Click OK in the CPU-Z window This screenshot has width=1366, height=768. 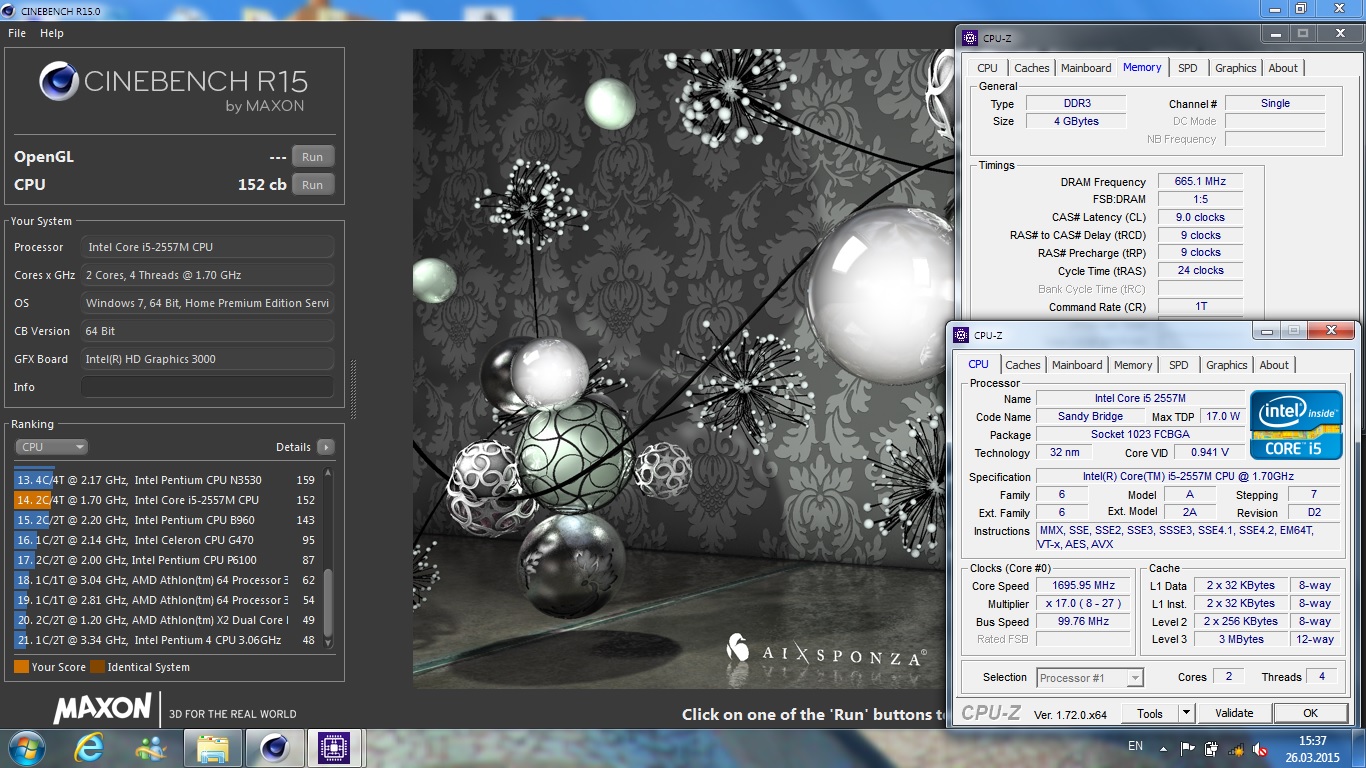pos(1310,713)
